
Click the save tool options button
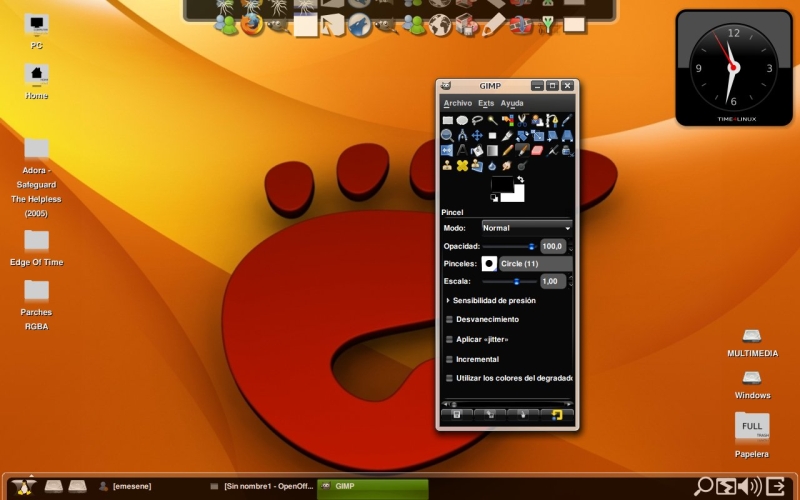pyautogui.click(x=457, y=415)
